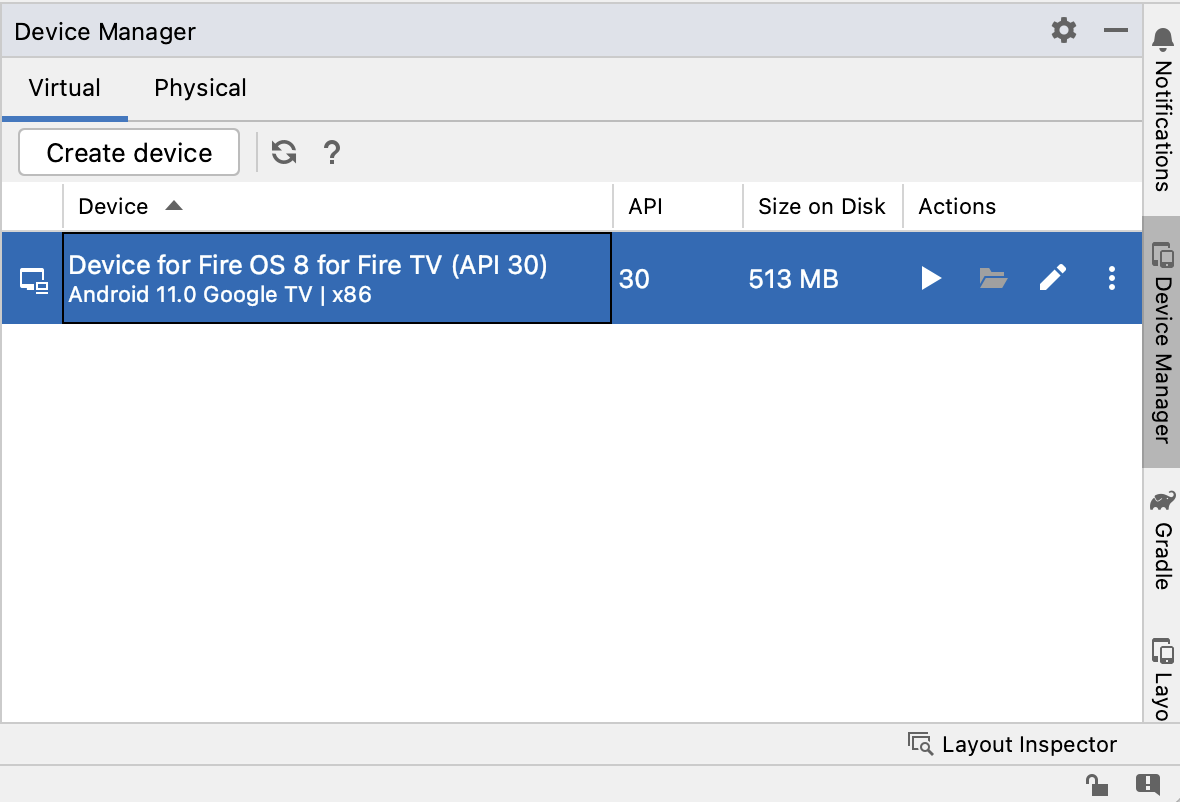
Task: Select the Virtual tab
Action: [x=65, y=88]
